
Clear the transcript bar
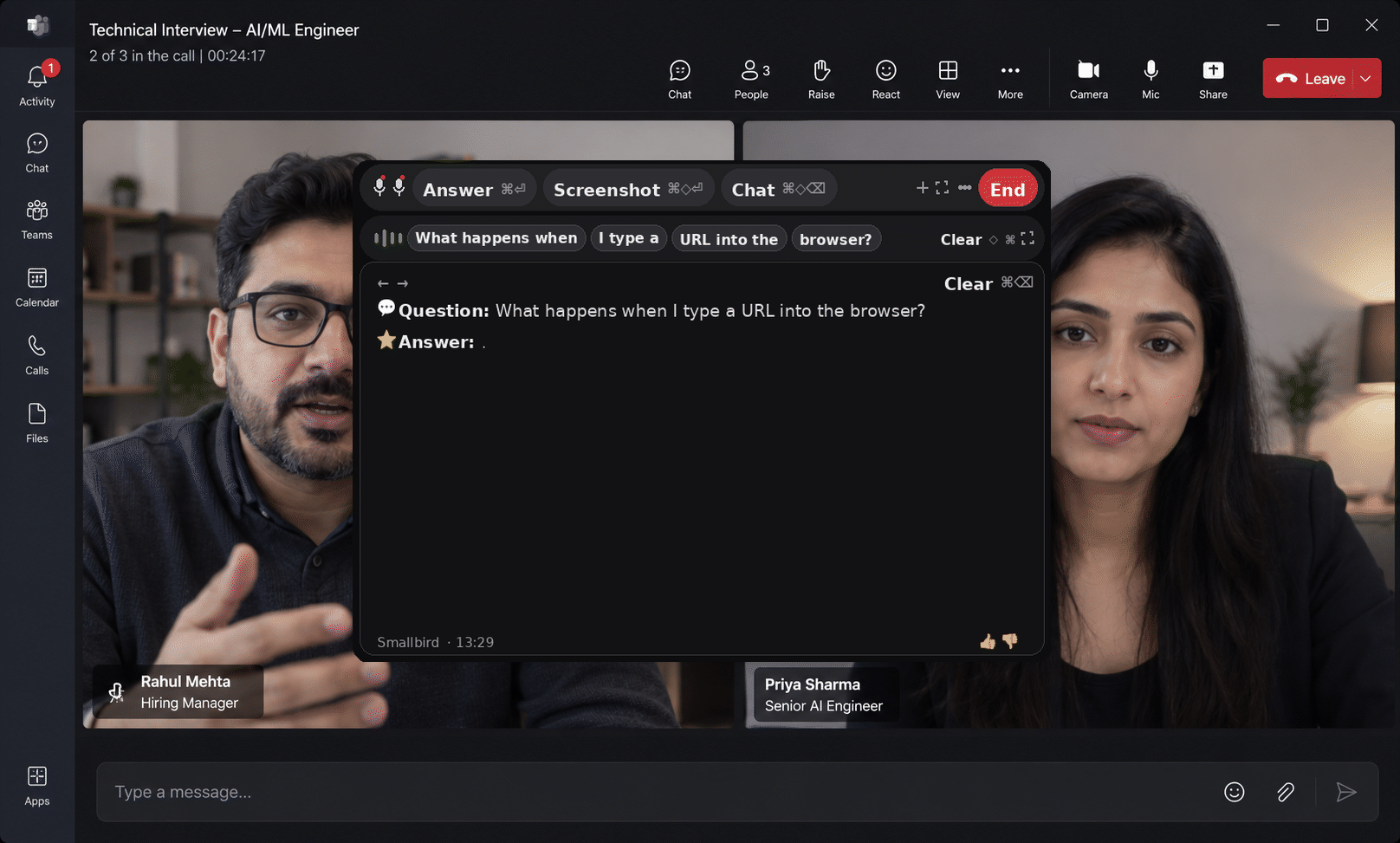[961, 239]
